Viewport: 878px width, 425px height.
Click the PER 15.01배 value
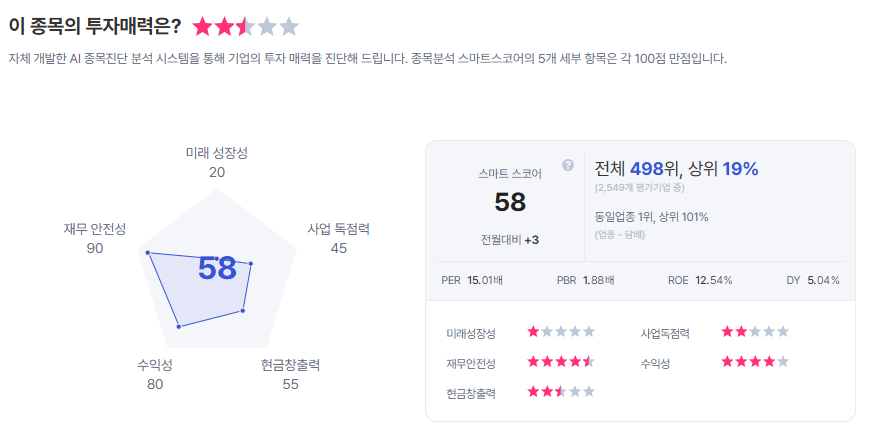click(484, 280)
